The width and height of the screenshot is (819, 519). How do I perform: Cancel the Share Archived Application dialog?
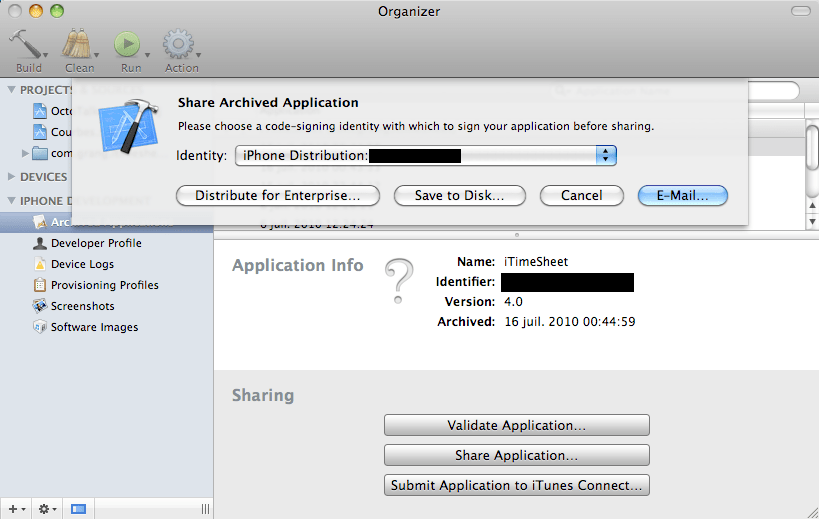tap(581, 196)
